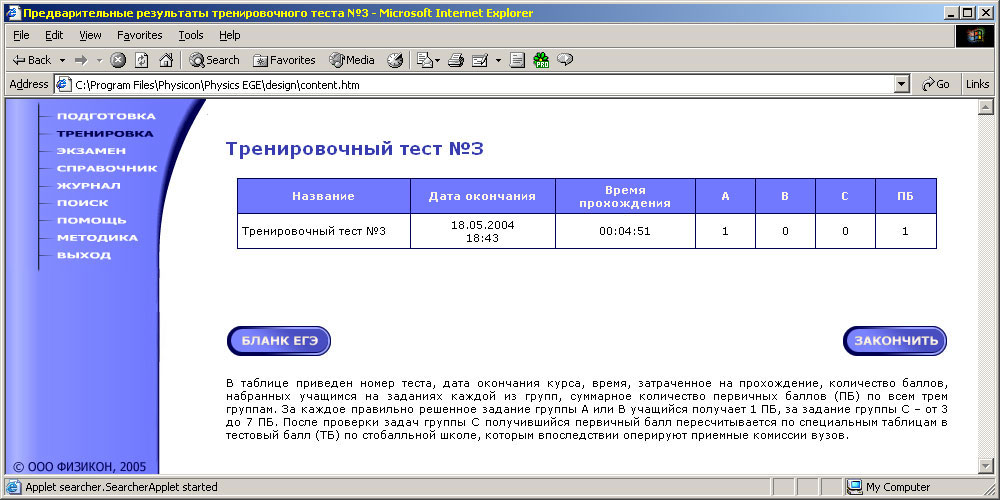Click the Тренировочный тест №3 page heading
The height and width of the screenshot is (500, 1000).
click(x=355, y=149)
